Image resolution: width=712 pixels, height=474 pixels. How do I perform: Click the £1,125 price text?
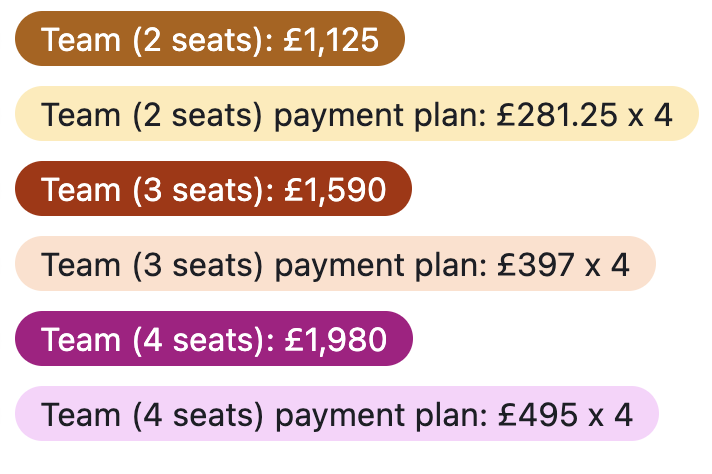(x=332, y=40)
